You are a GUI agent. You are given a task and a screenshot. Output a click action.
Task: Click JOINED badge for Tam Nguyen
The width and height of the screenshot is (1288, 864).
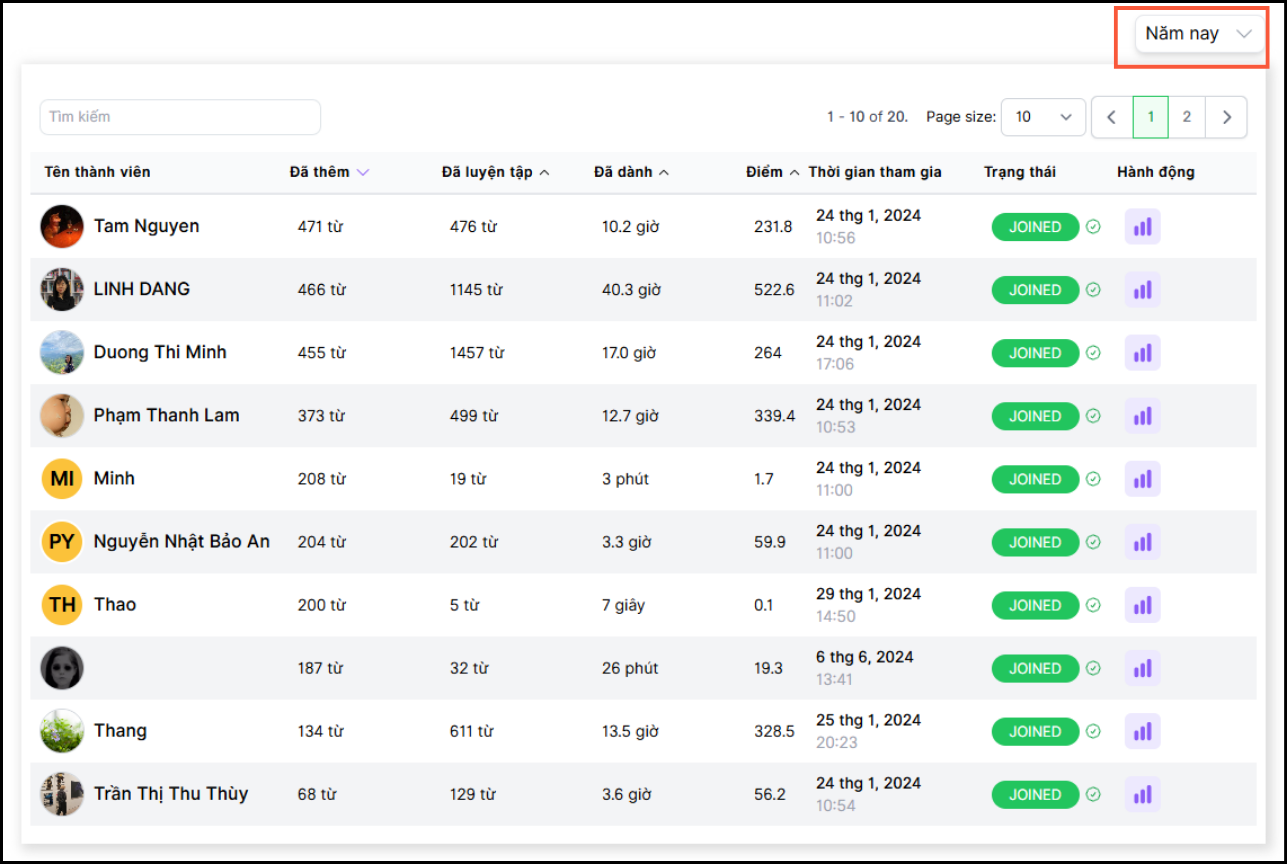1035,227
